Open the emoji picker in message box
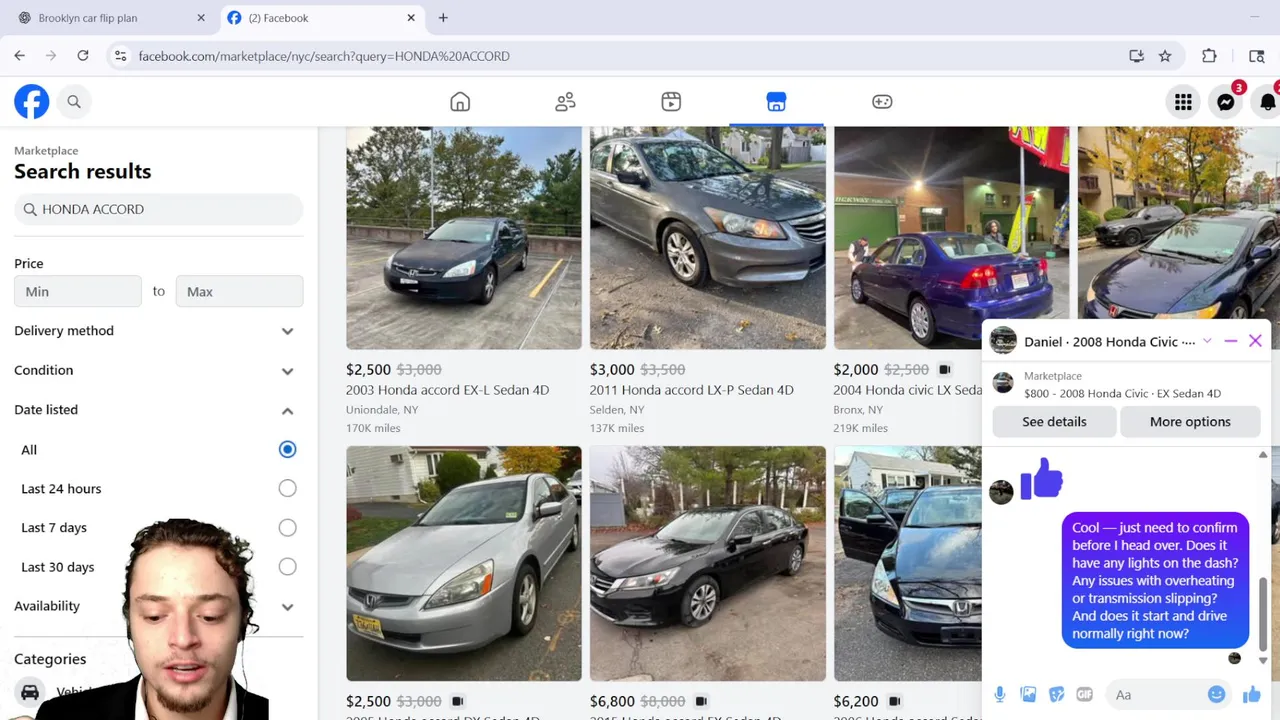The width and height of the screenshot is (1280, 720). point(1216,694)
